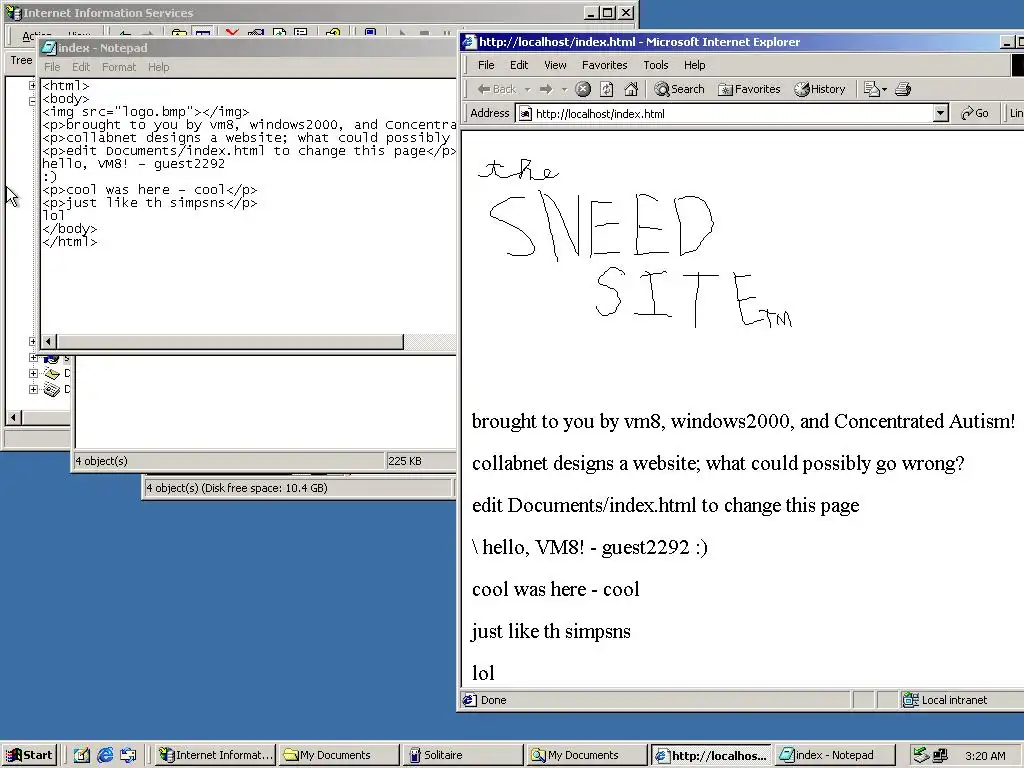Expand the tree node with news icon
The height and width of the screenshot is (768, 1024).
point(33,389)
